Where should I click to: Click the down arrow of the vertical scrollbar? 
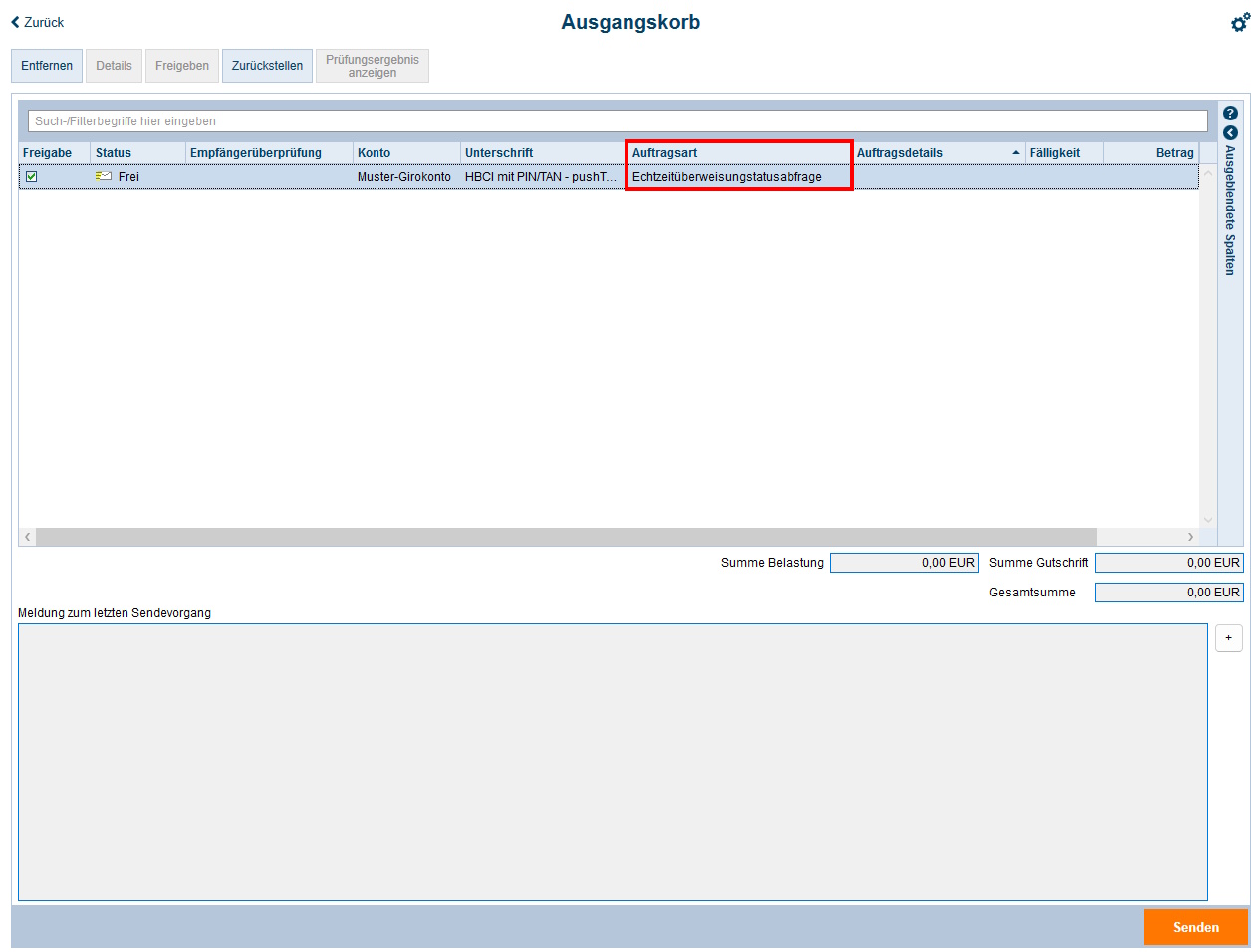pos(1208,521)
